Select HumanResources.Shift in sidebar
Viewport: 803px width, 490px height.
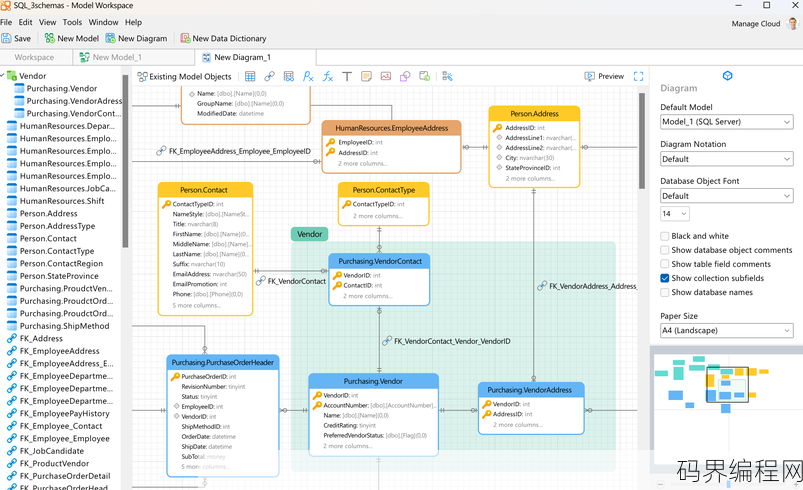pyautogui.click(x=62, y=201)
